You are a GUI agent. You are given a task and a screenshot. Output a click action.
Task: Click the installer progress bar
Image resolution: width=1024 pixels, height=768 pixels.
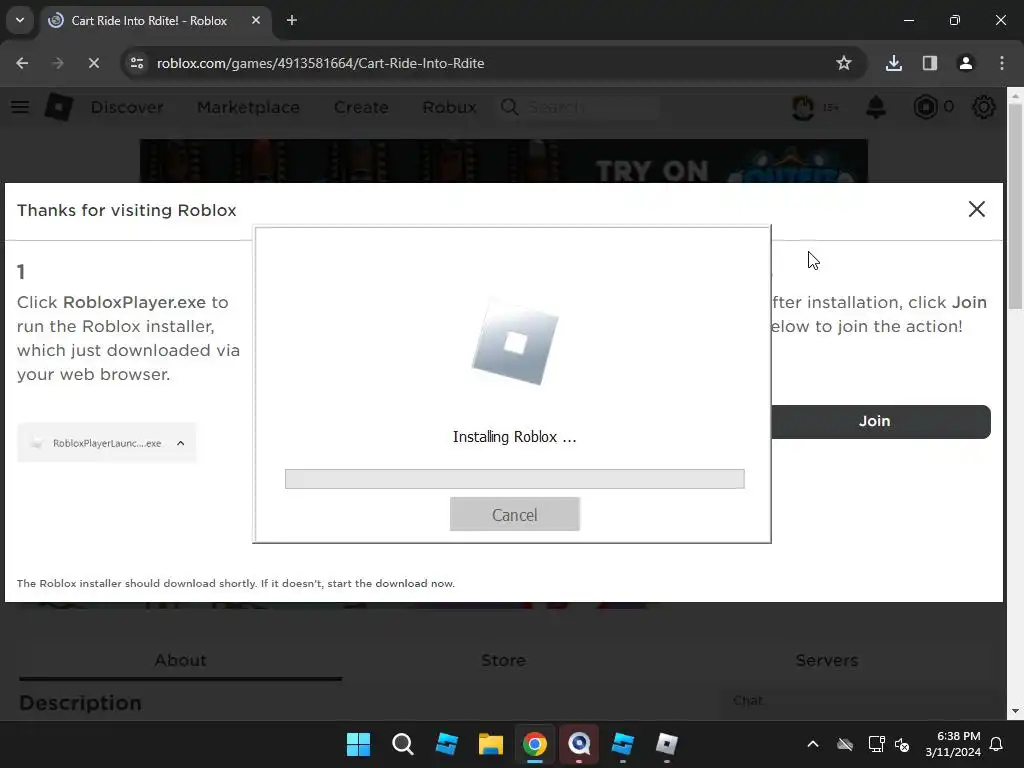[x=515, y=479]
